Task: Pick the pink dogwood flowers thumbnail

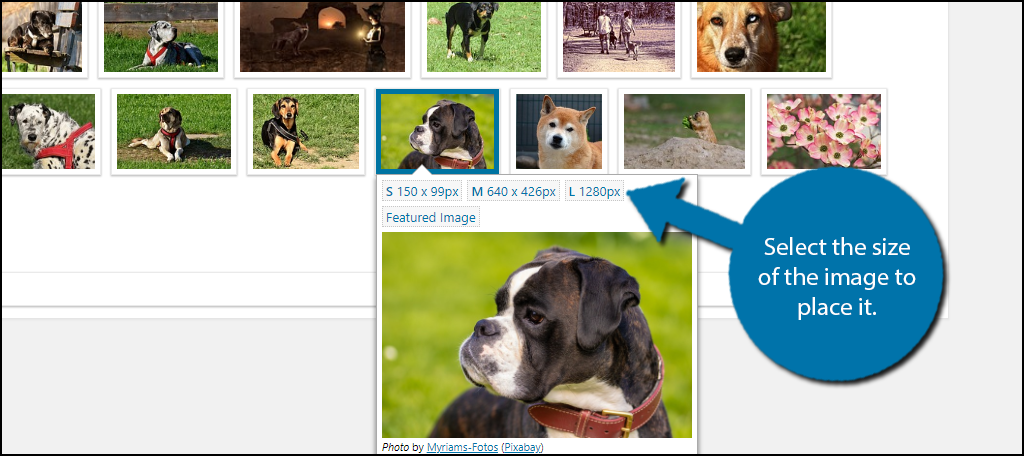Action: tap(823, 131)
